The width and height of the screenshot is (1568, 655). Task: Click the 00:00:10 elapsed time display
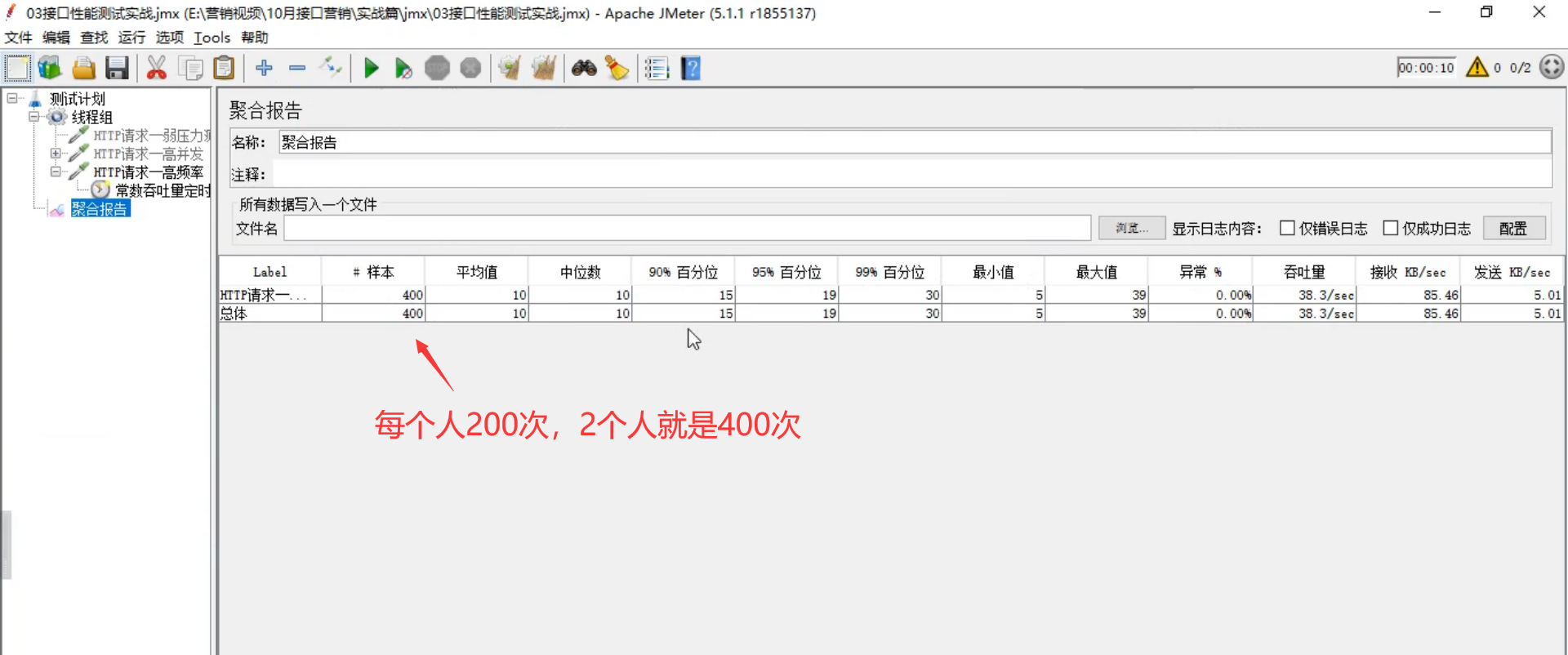(1427, 68)
